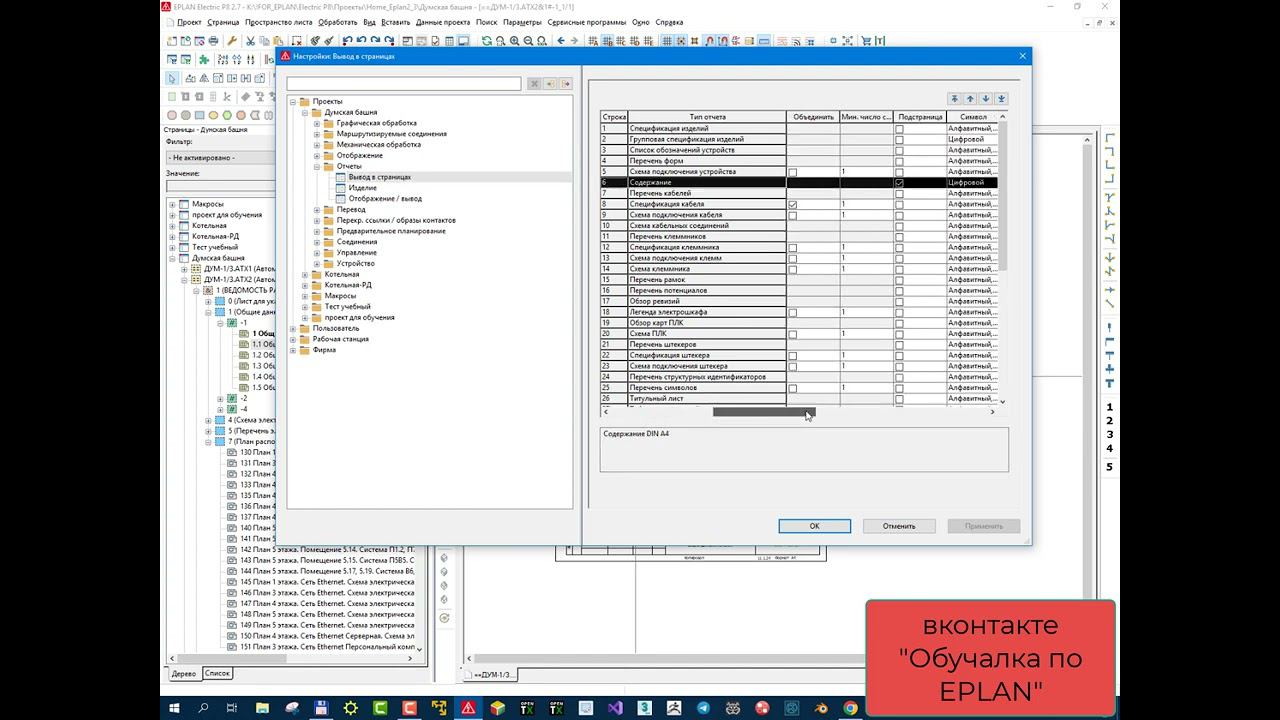The height and width of the screenshot is (720, 1280).
Task: Check Объединить for Схема подключения кабеля
Action: (x=793, y=215)
